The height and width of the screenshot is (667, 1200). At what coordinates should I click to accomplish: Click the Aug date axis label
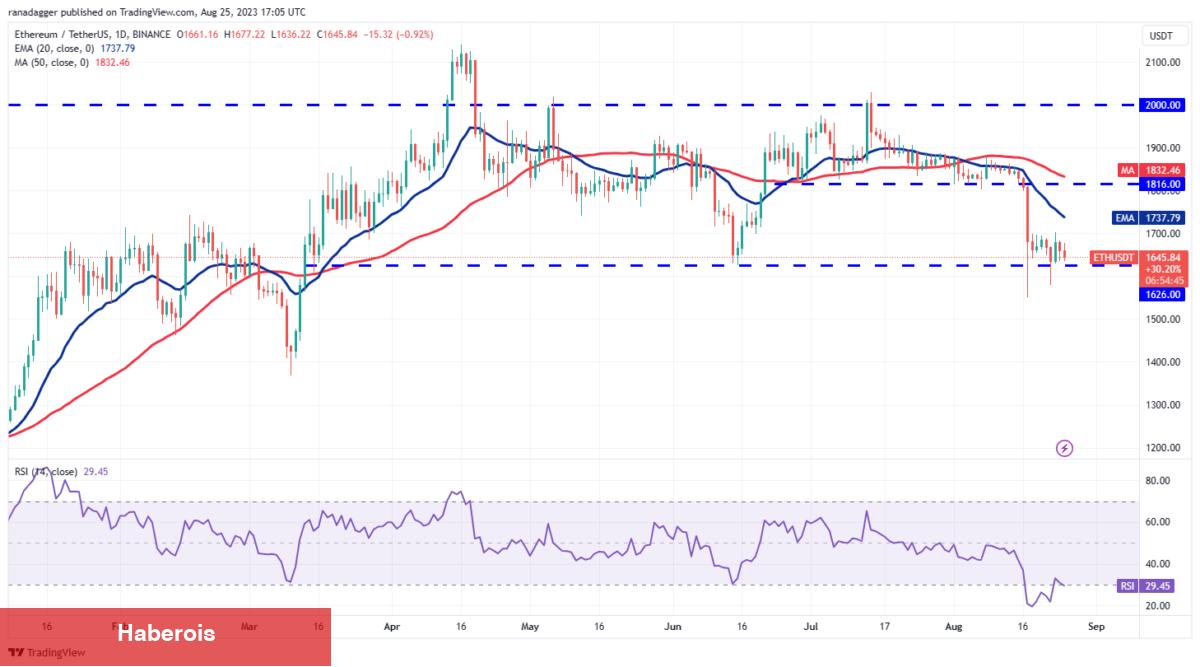pyautogui.click(x=953, y=626)
